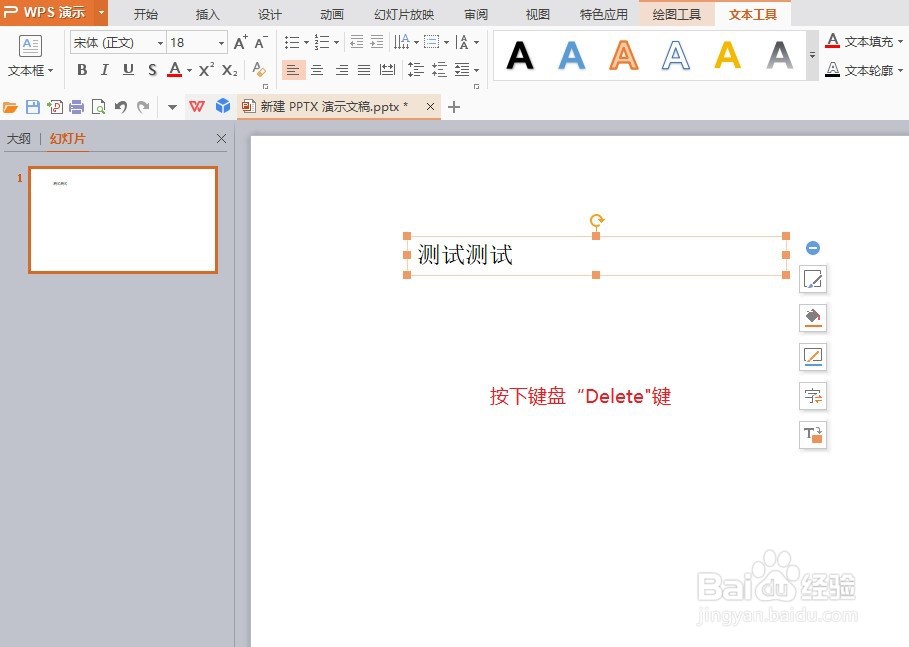Open print preview
This screenshot has height=647, width=909.
pyautogui.click(x=99, y=107)
